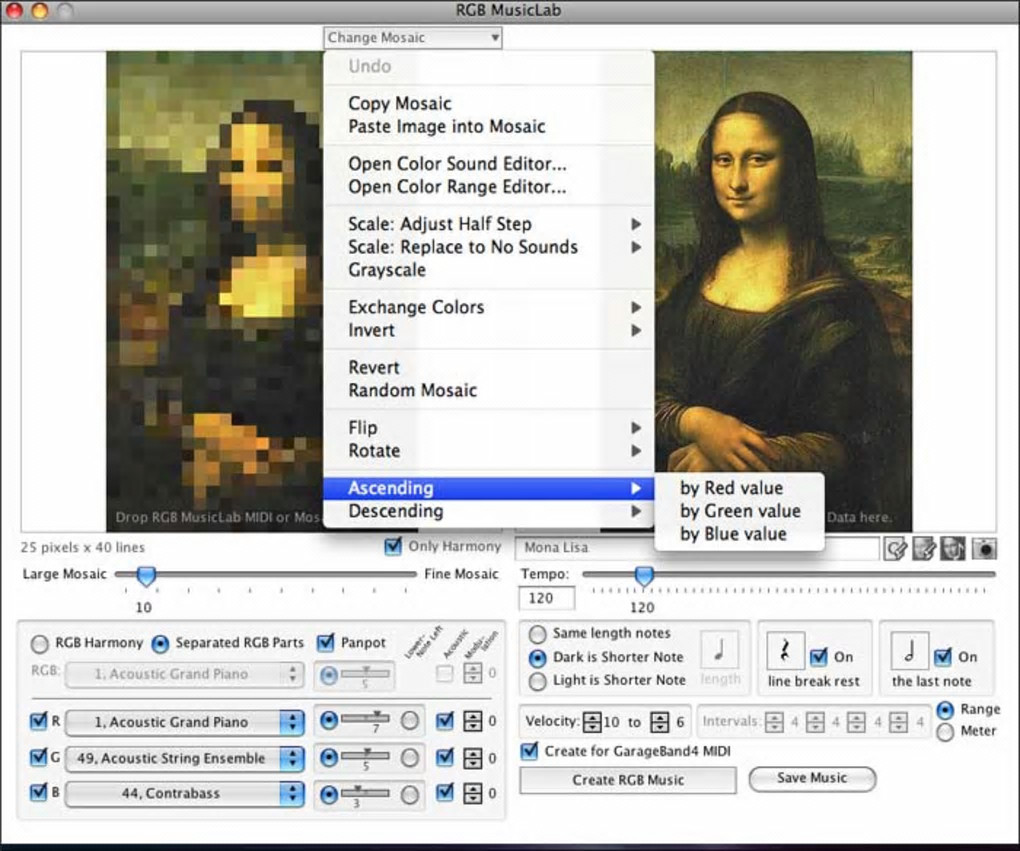Click the half note icon for the last note
Screen dimensions: 1020x851
(x=909, y=651)
